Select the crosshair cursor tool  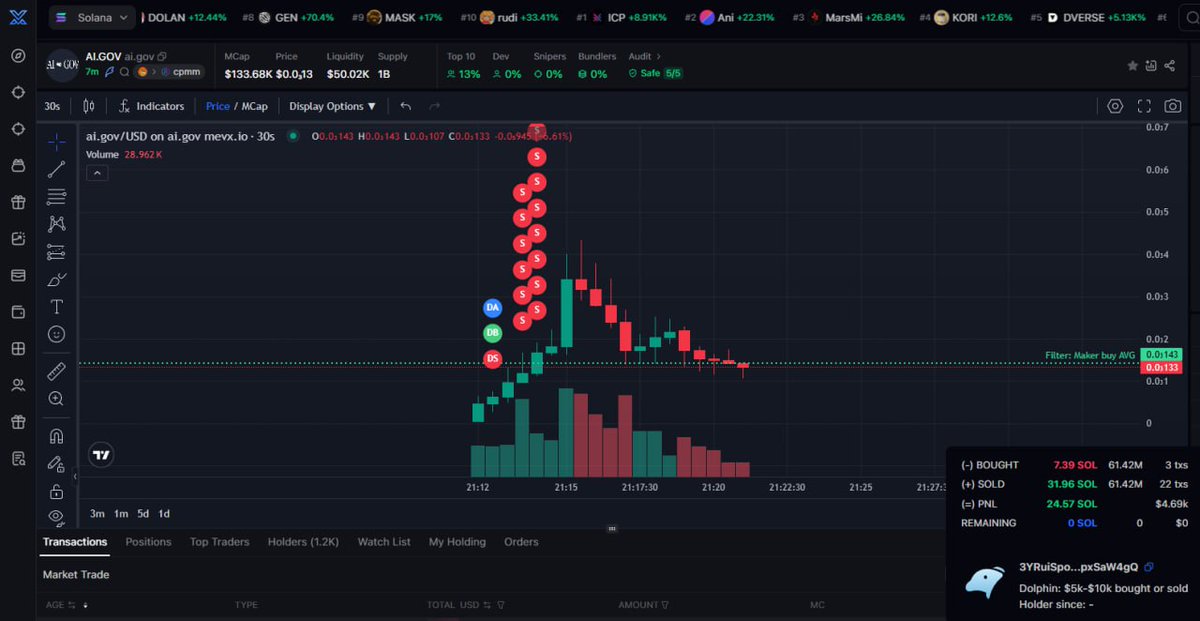[x=57, y=142]
